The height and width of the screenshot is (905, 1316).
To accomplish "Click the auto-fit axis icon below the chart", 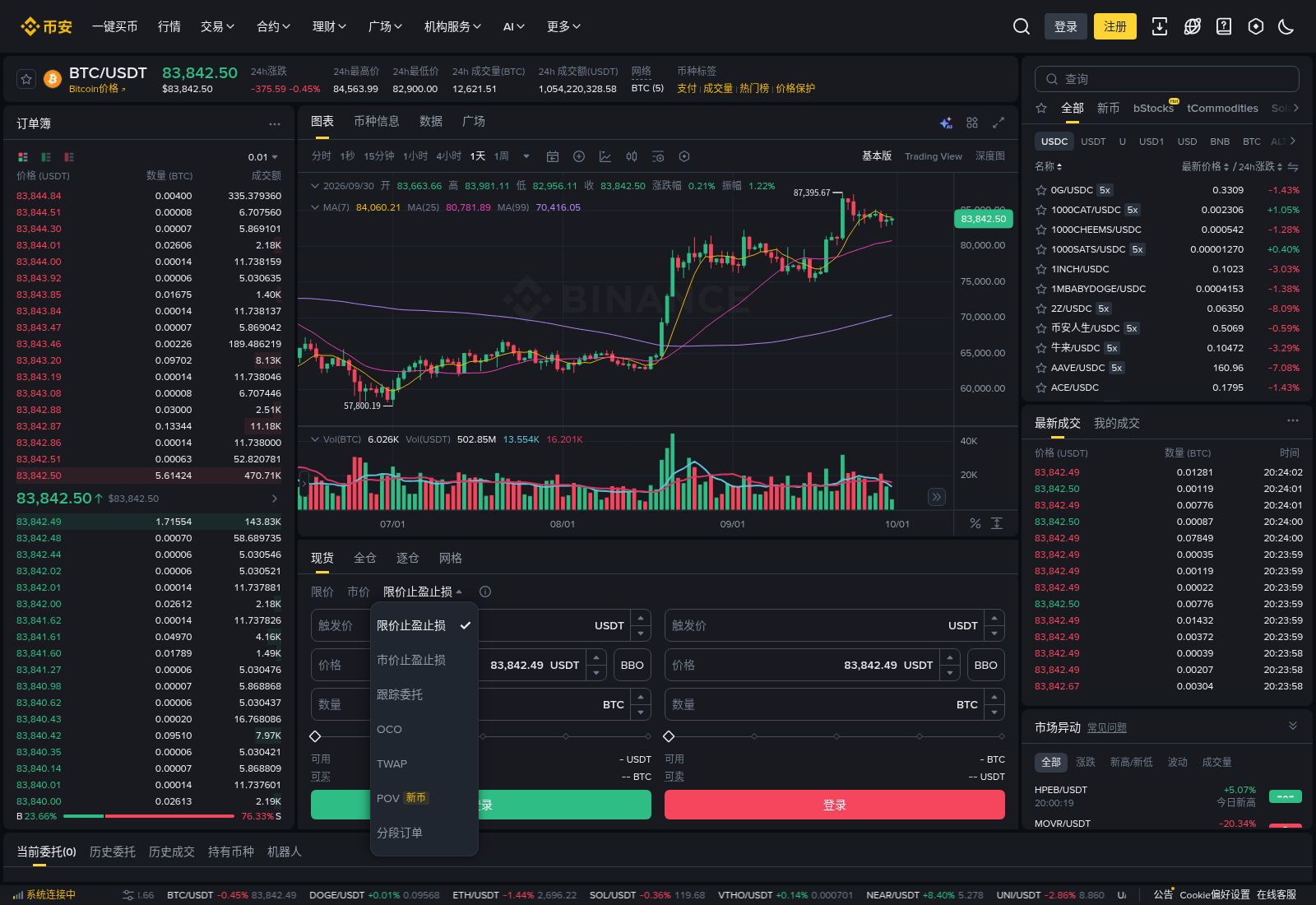I will (x=997, y=523).
